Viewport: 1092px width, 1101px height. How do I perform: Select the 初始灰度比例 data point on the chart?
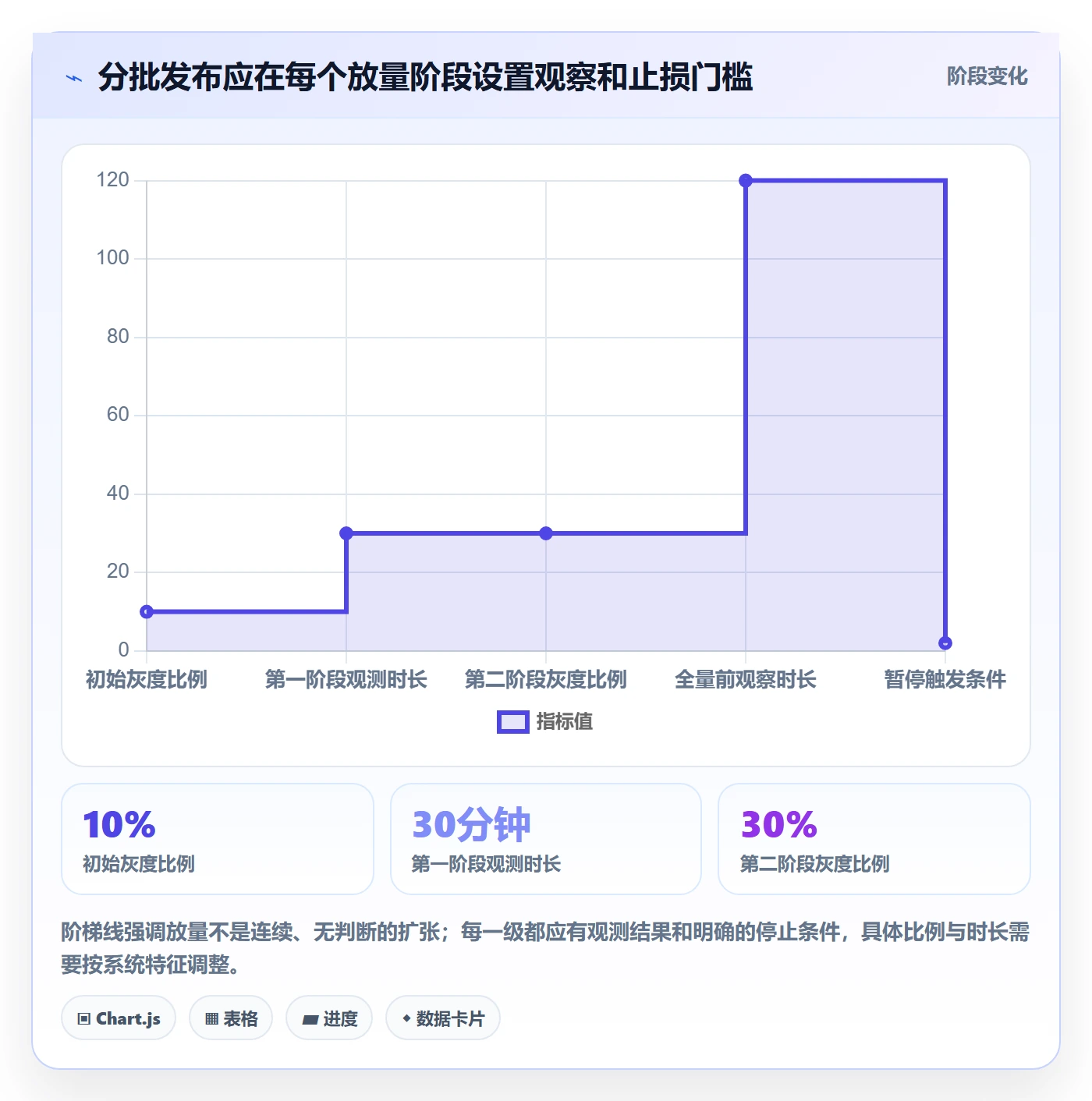tap(147, 612)
